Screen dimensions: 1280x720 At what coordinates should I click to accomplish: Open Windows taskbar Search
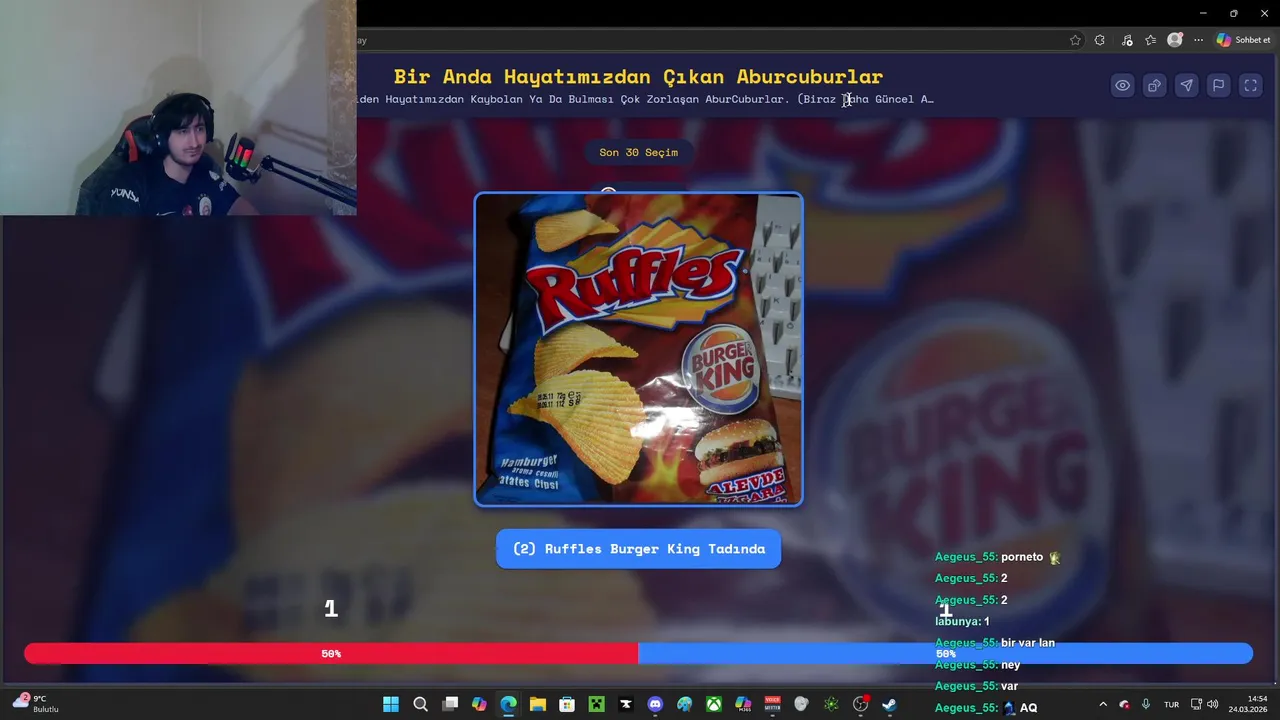click(x=421, y=704)
